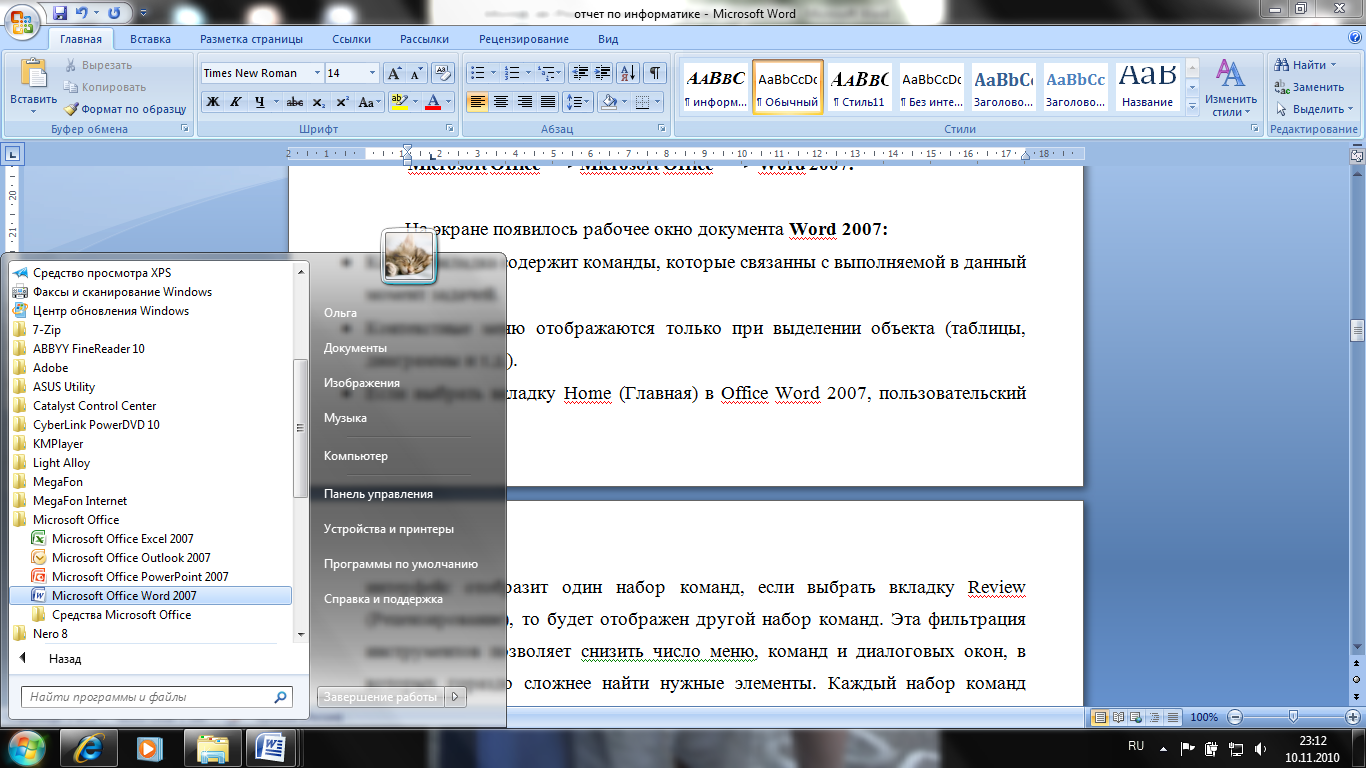Screen dimensions: 1366x768
Task: Toggle Print Layout view button
Action: click(x=1101, y=717)
